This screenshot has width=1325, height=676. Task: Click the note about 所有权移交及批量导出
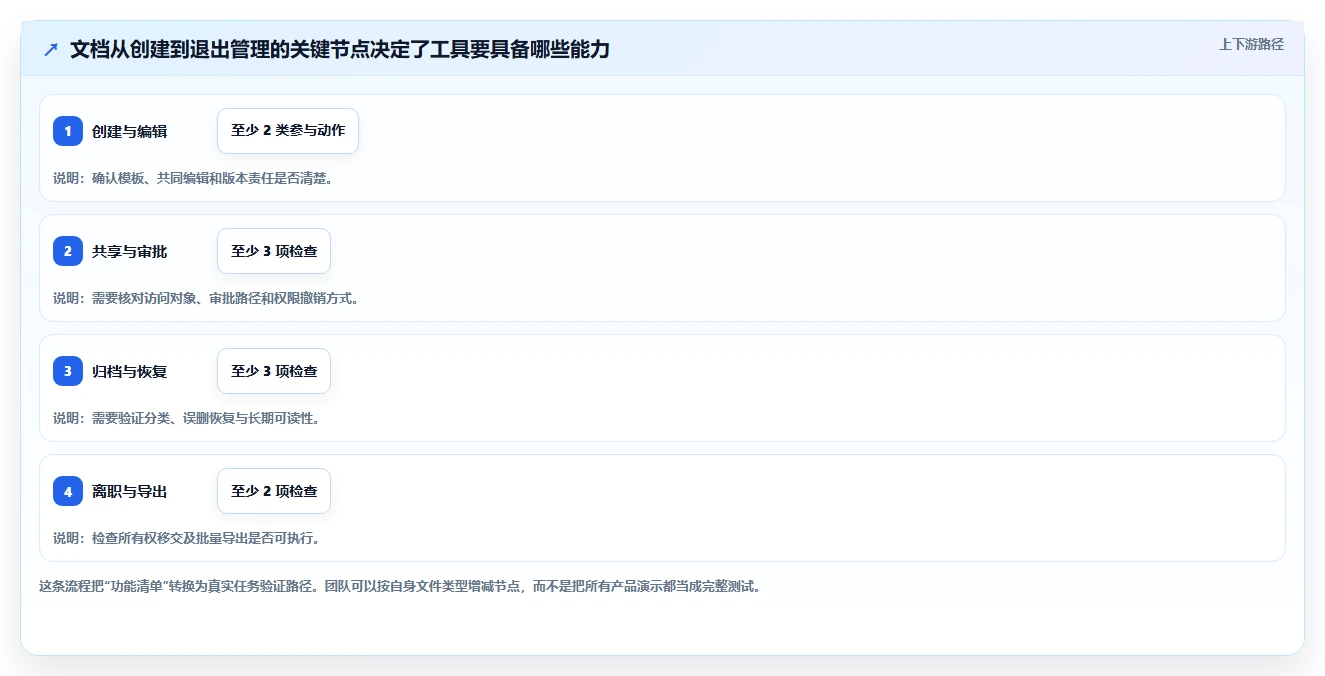(187, 538)
